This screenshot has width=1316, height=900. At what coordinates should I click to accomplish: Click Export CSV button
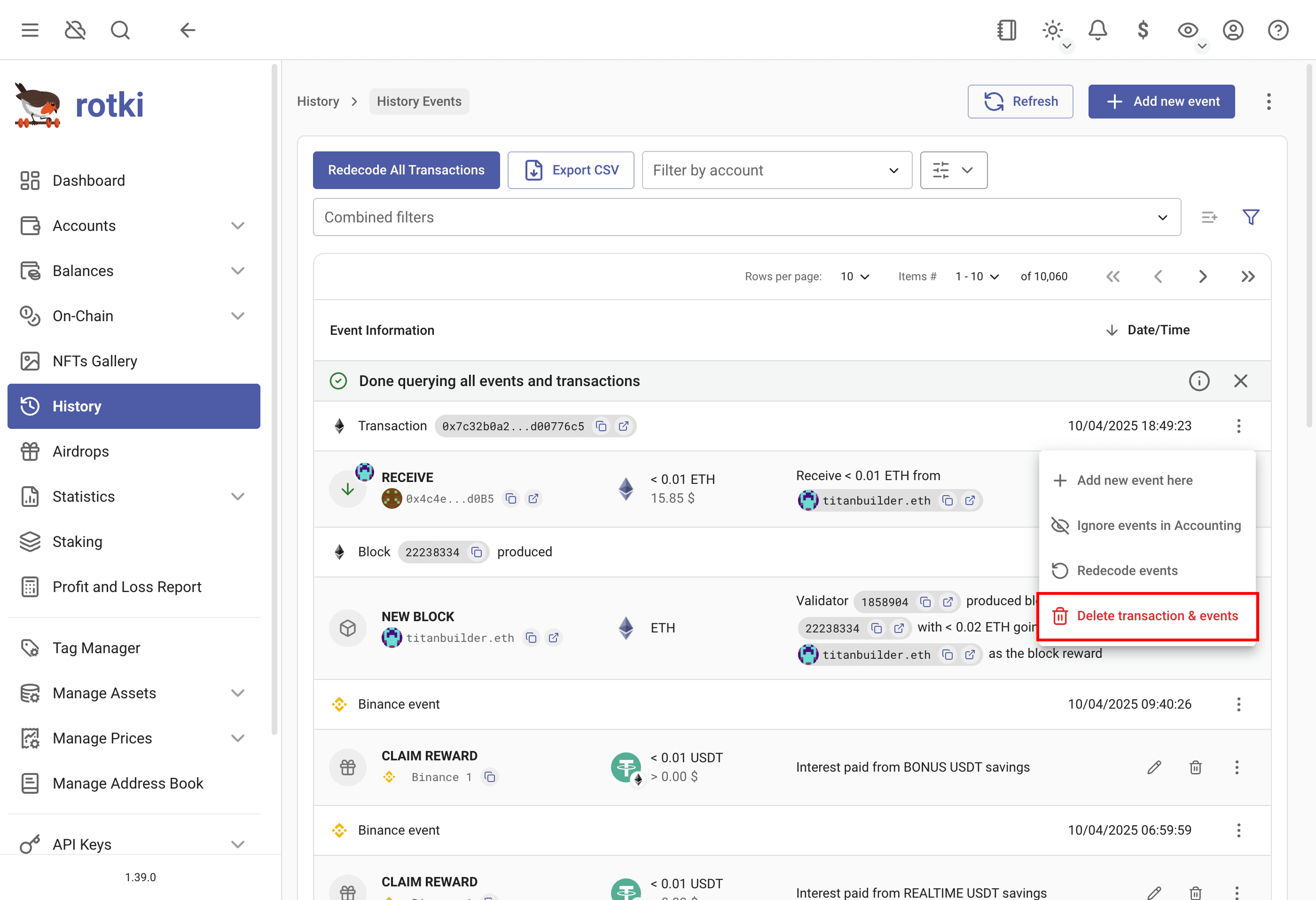[571, 170]
